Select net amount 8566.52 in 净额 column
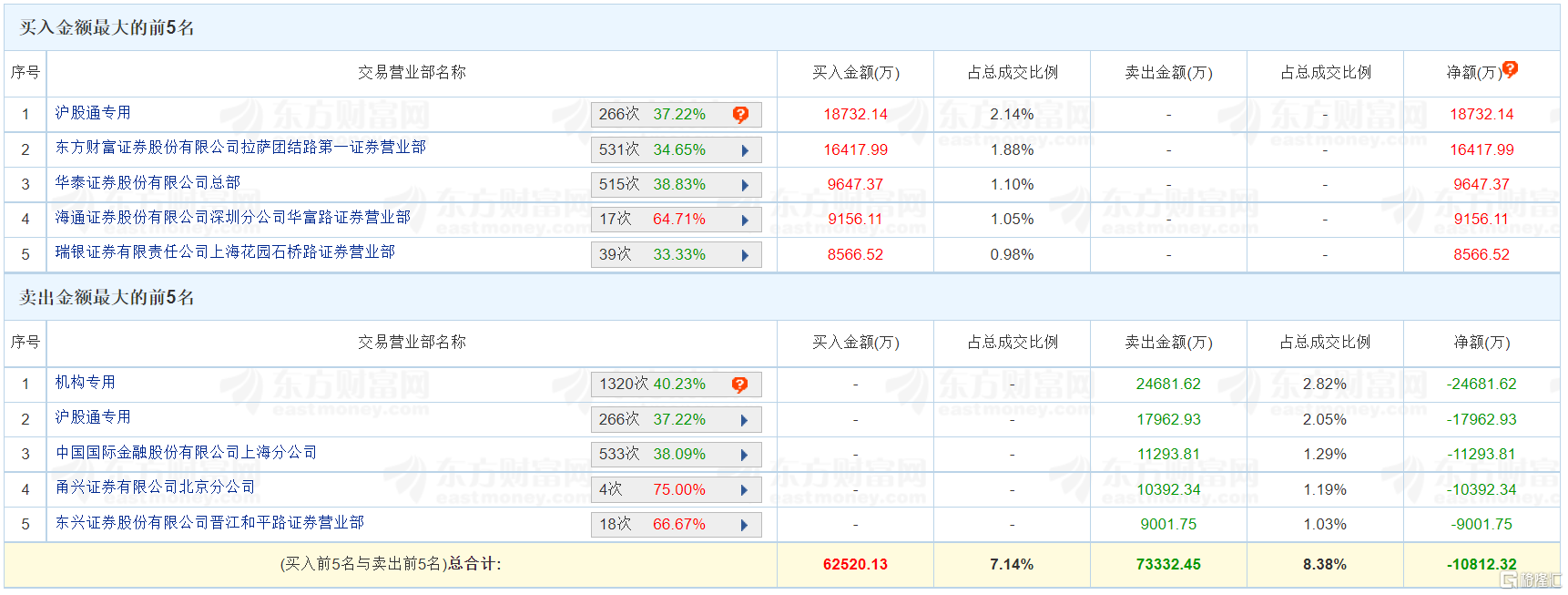The width and height of the screenshot is (1568, 595). (1481, 254)
